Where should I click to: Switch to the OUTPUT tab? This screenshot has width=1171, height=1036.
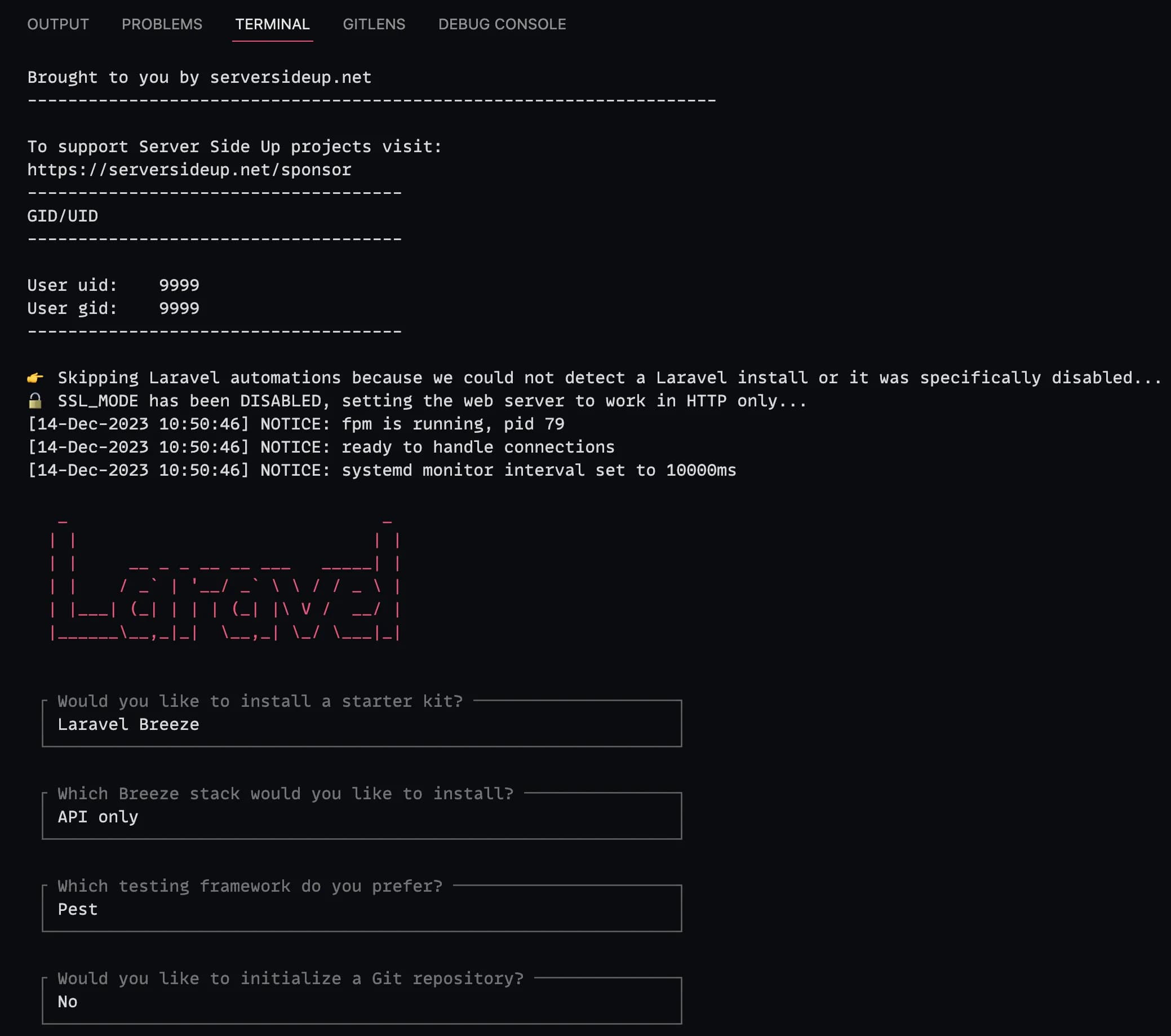58,24
